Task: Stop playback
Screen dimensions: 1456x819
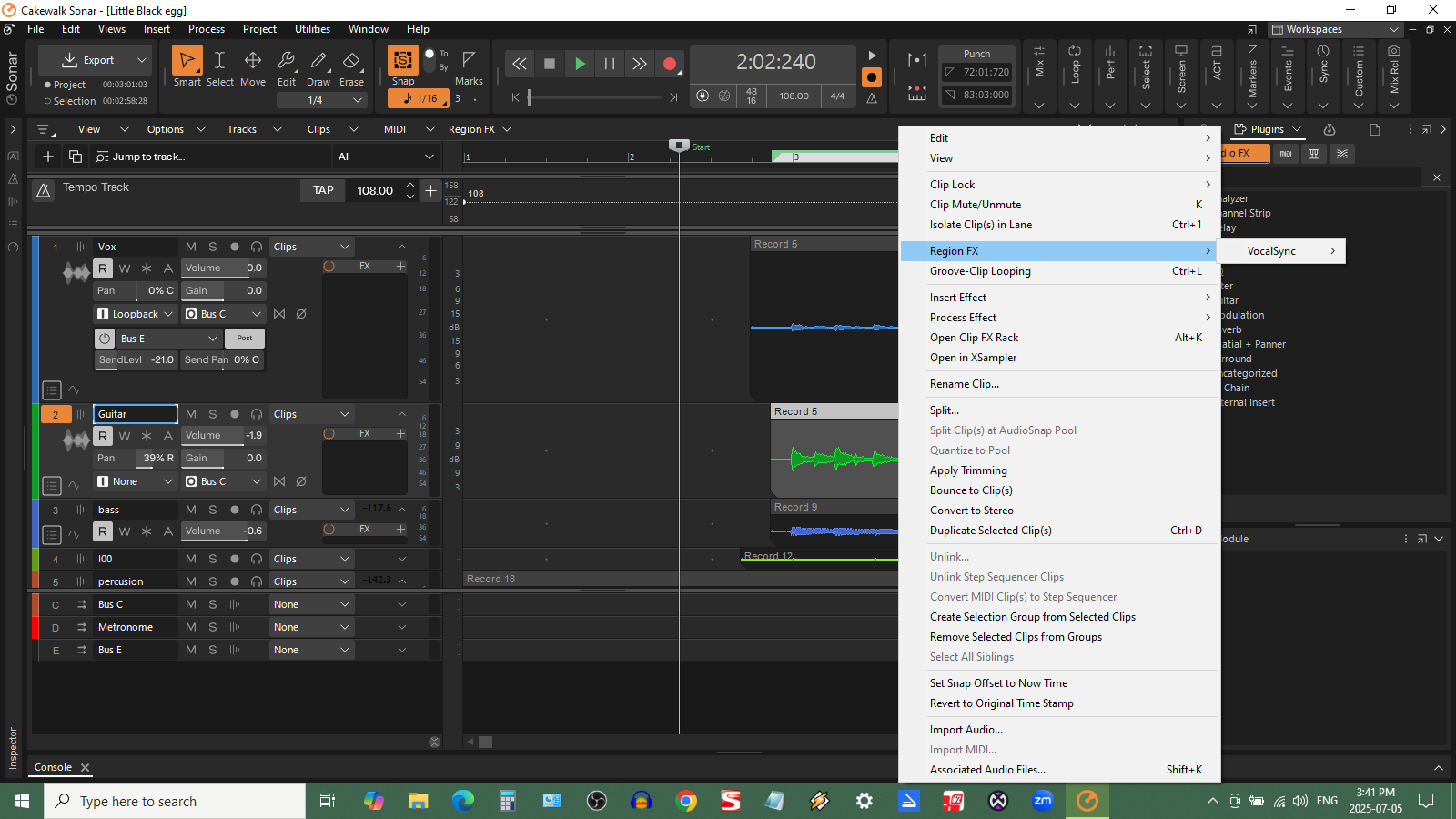Action: coord(549,64)
